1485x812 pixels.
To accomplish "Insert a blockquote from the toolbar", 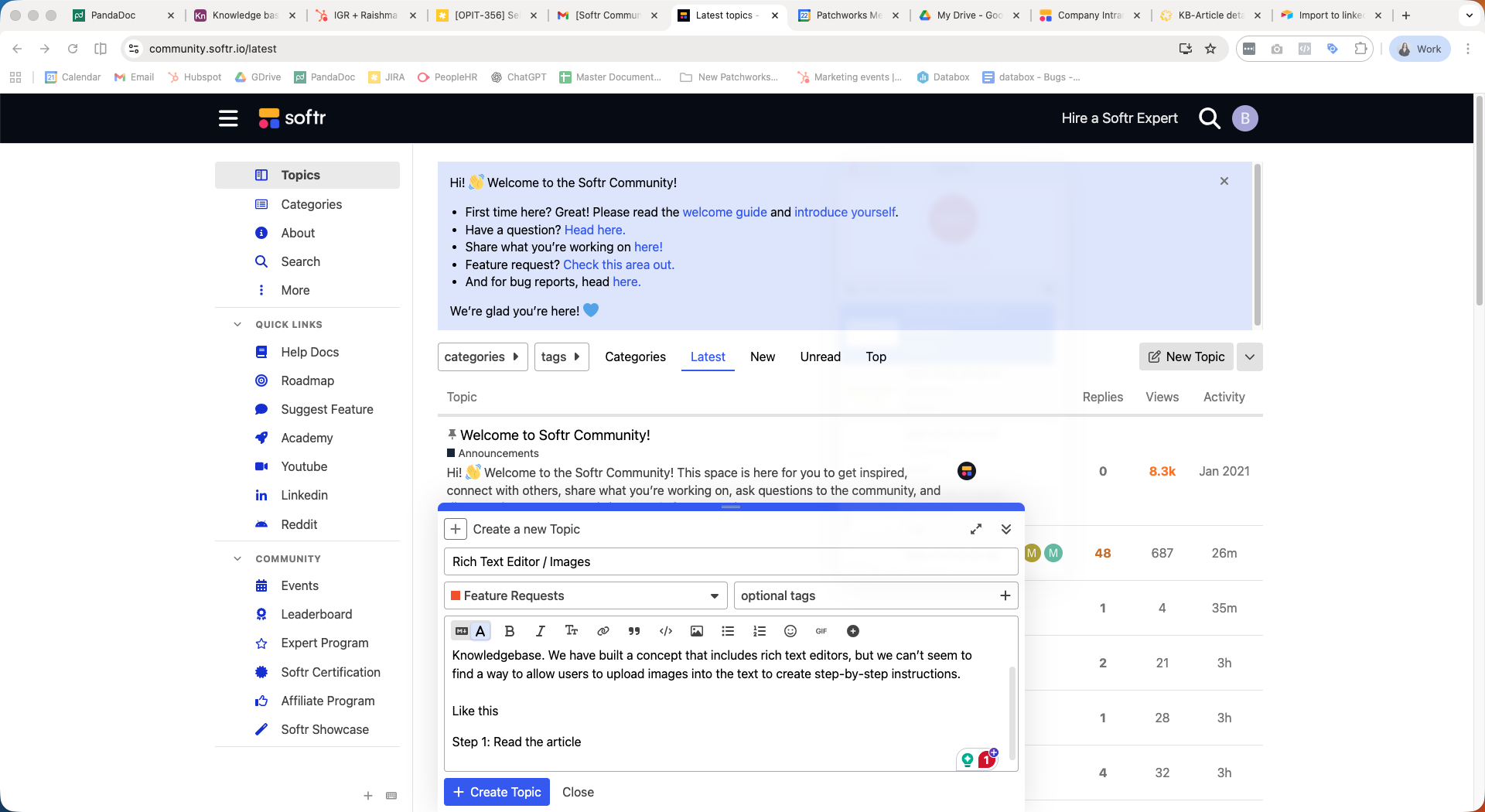I will [x=634, y=631].
